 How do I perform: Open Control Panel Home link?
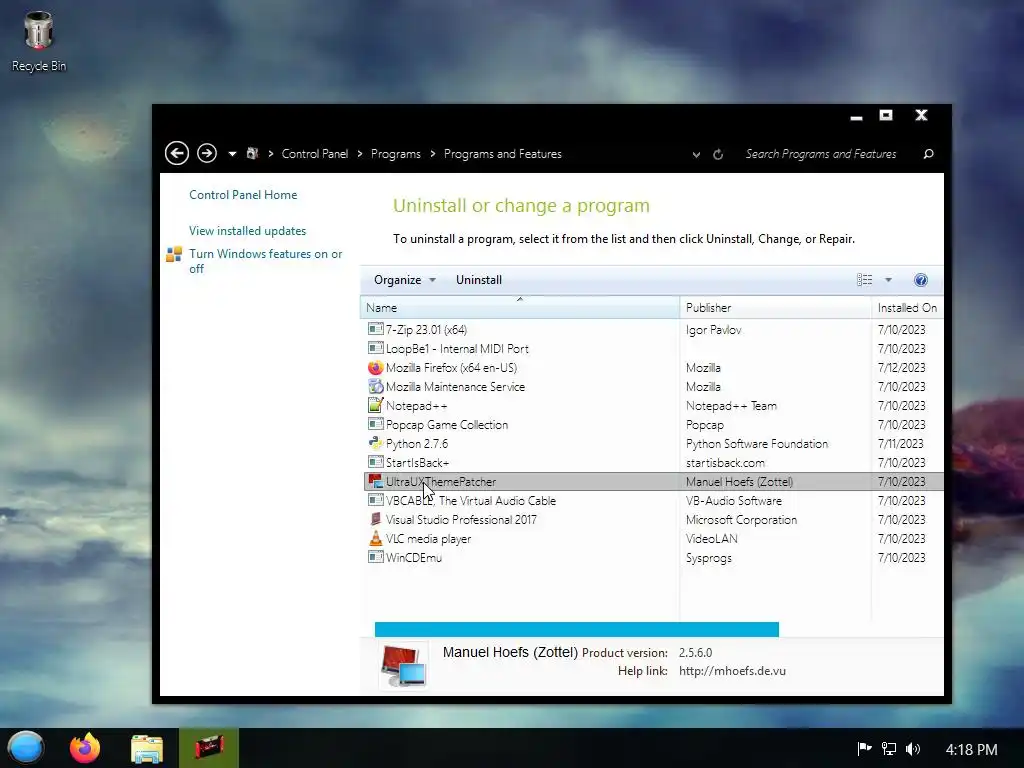pyautogui.click(x=243, y=195)
